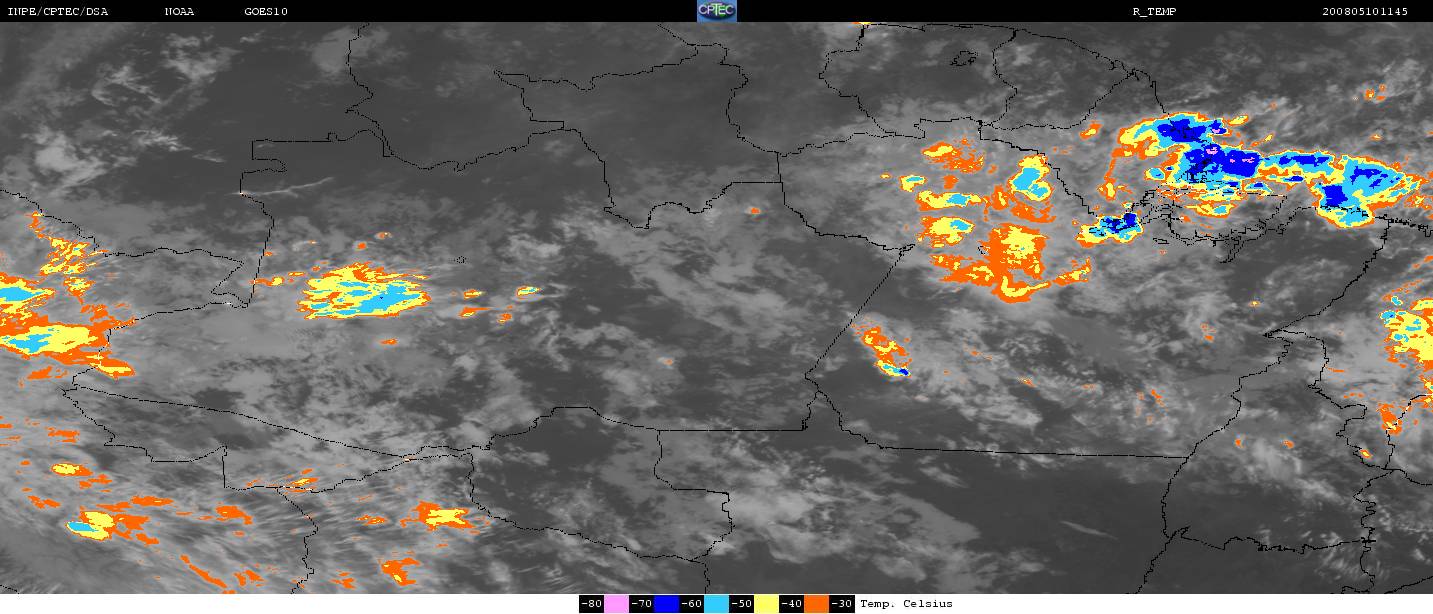Viewport: 1433px width, 614px height.
Task: Select the pink legend color swatch
Action: tap(616, 604)
